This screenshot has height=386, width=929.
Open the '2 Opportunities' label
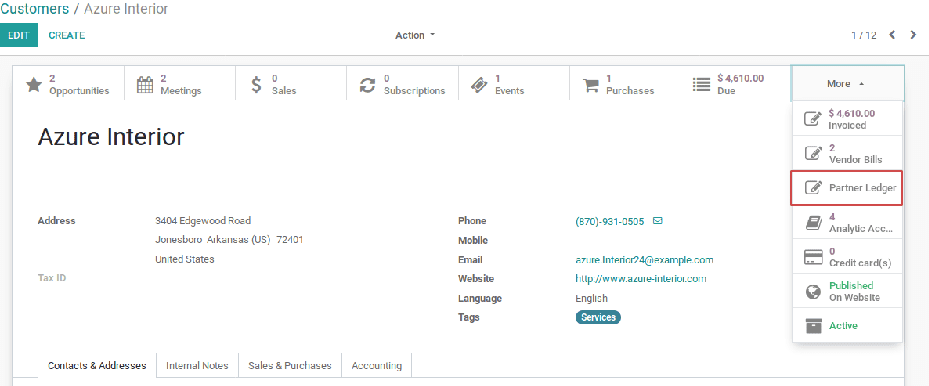(79, 85)
